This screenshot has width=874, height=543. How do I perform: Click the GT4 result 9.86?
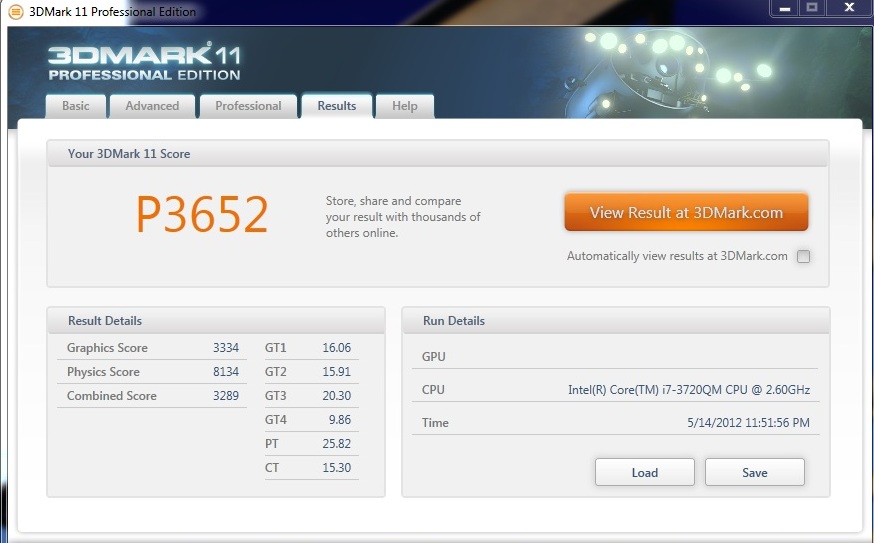point(339,420)
